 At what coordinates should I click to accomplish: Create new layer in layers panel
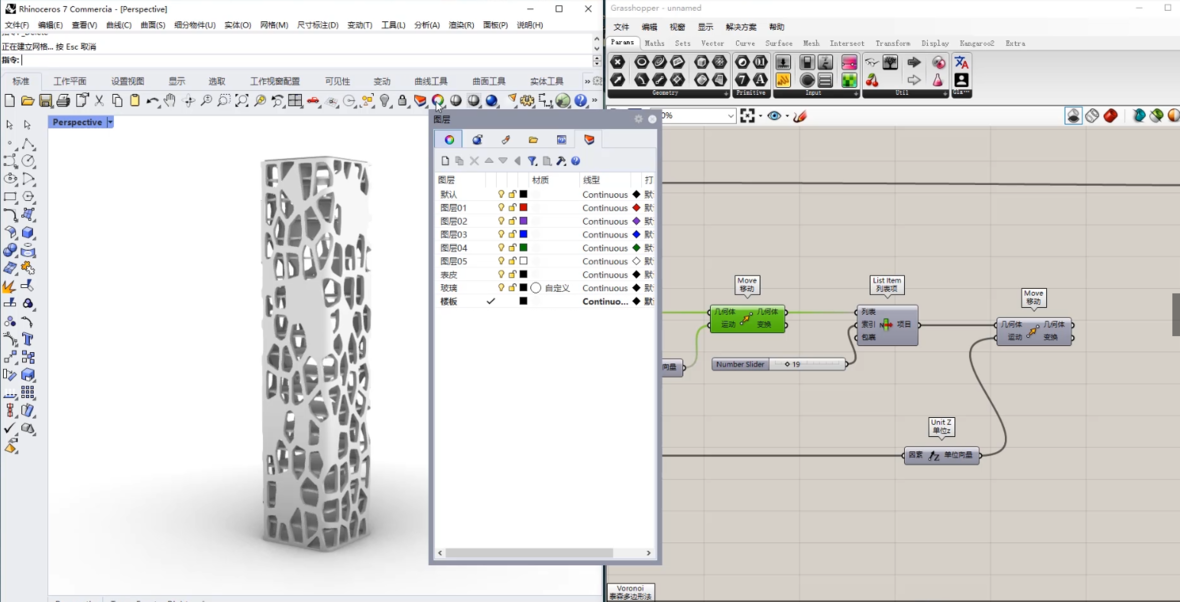coord(445,161)
